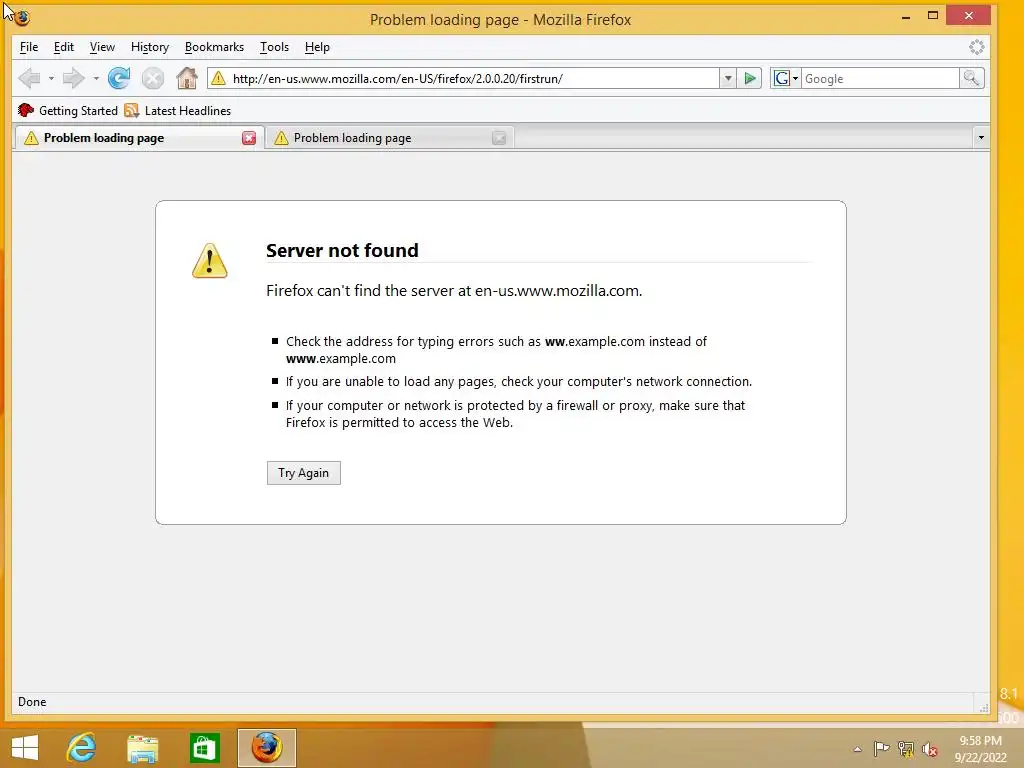Click the search magnifier button
Image resolution: width=1024 pixels, height=768 pixels.
coord(971,78)
